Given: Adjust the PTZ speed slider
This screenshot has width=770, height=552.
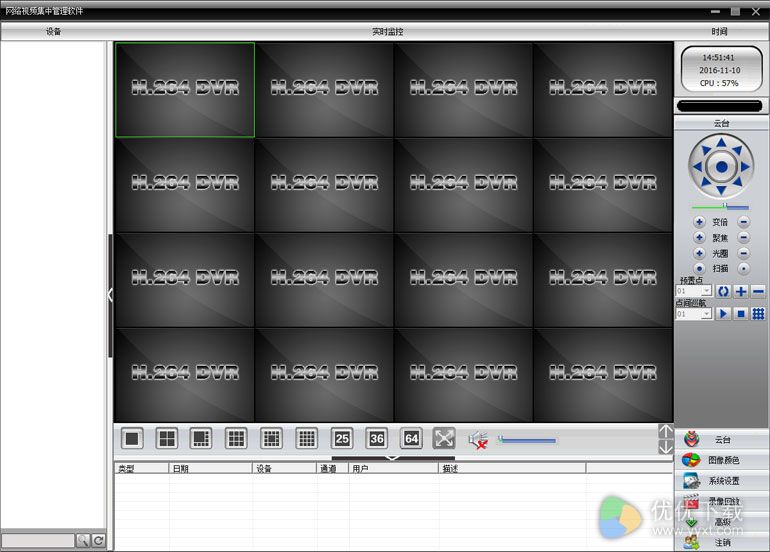Looking at the screenshot, I should pyautogui.click(x=720, y=206).
